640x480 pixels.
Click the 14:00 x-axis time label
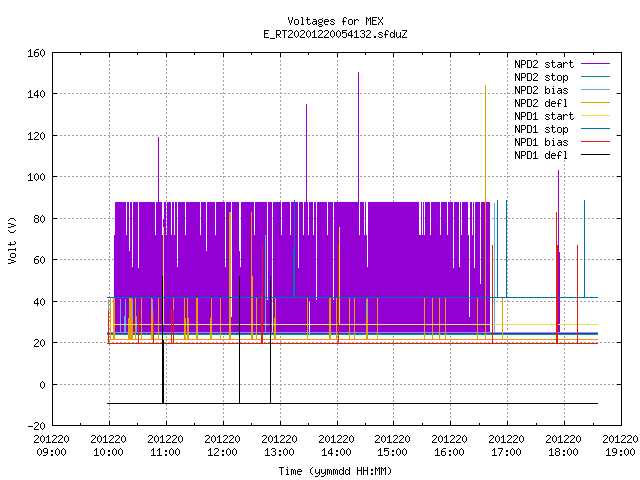tap(336, 452)
